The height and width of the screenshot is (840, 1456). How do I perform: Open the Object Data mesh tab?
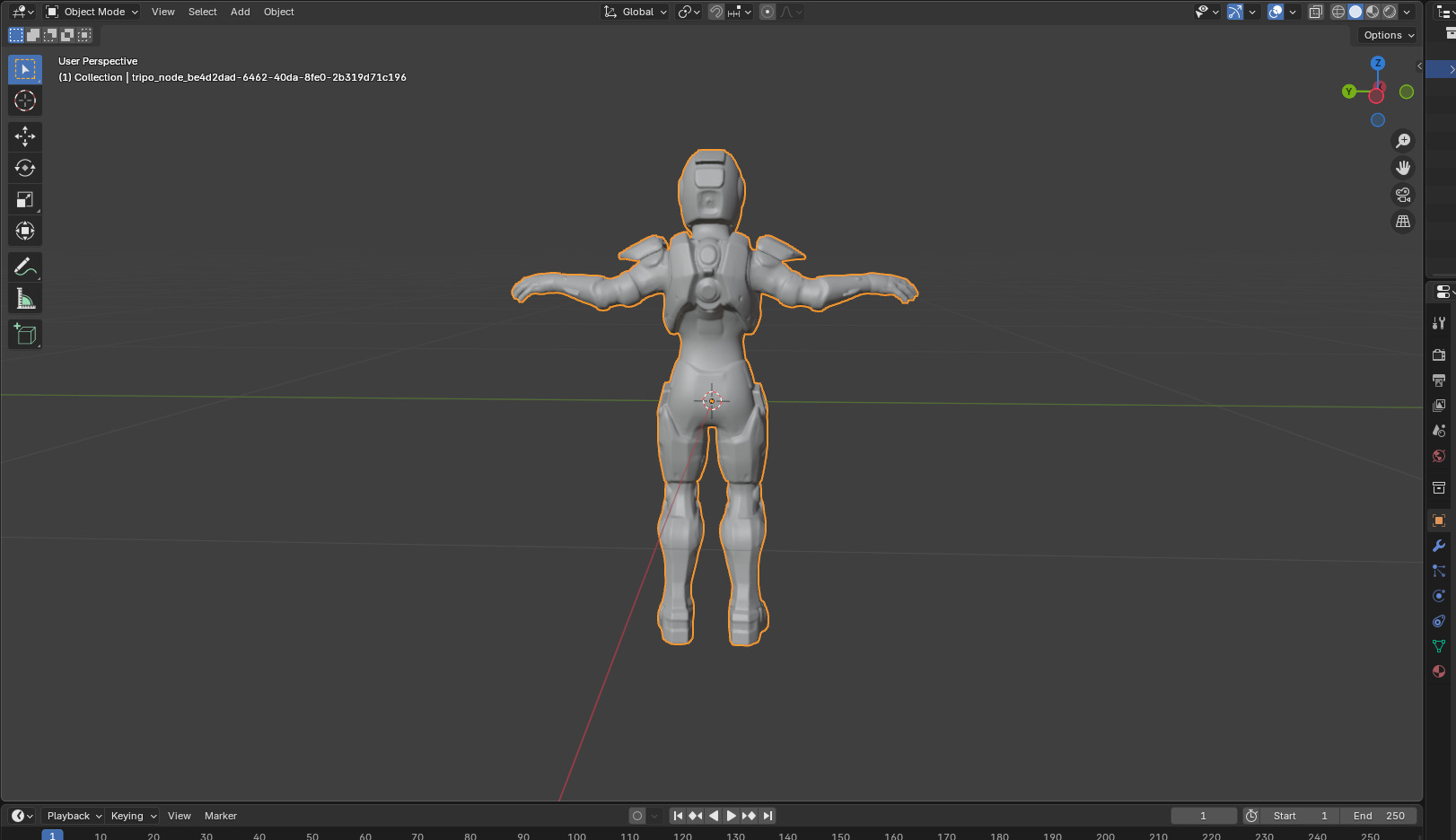coord(1439,646)
